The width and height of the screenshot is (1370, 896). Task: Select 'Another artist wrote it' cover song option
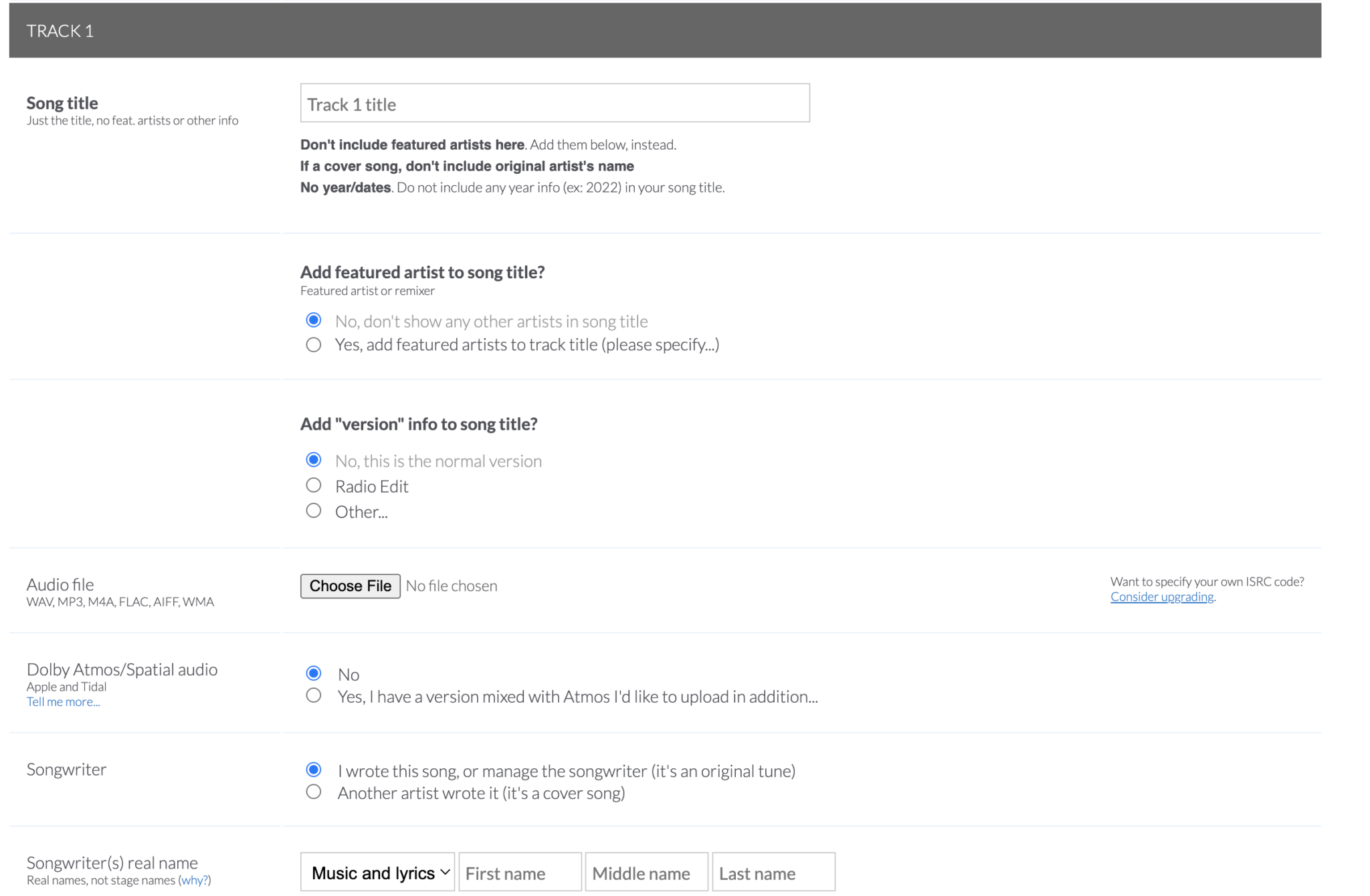pos(313,792)
